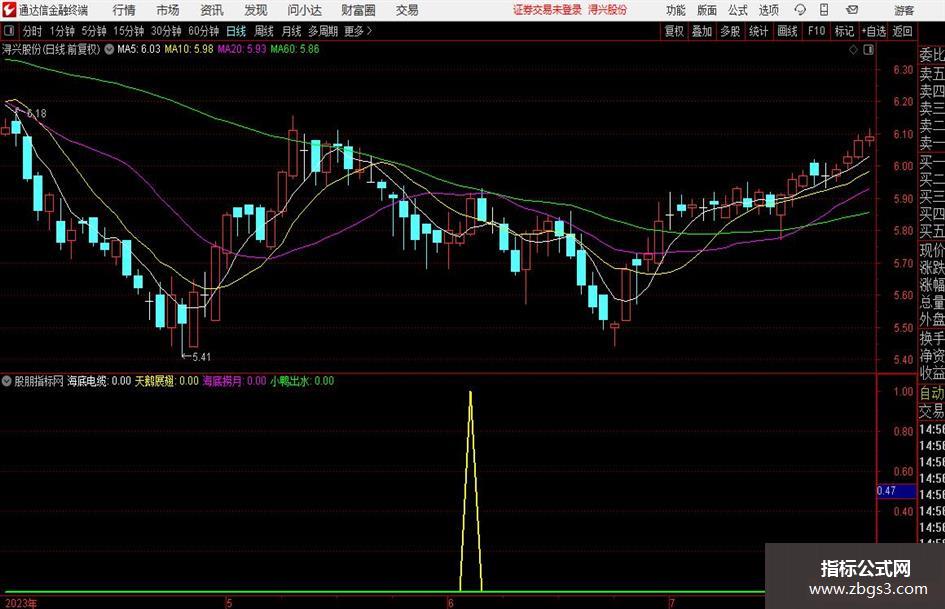Click the 游客 user label
Viewport: 945px width, 609px height.
904,10
